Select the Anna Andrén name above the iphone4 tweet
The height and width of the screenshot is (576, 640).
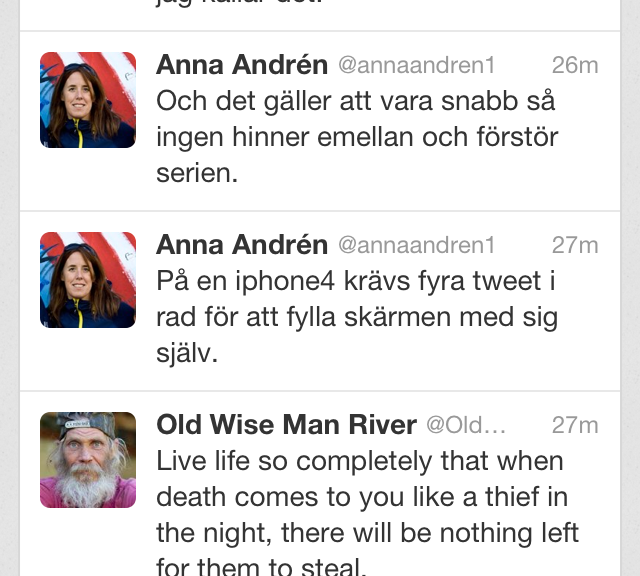[x=242, y=245]
